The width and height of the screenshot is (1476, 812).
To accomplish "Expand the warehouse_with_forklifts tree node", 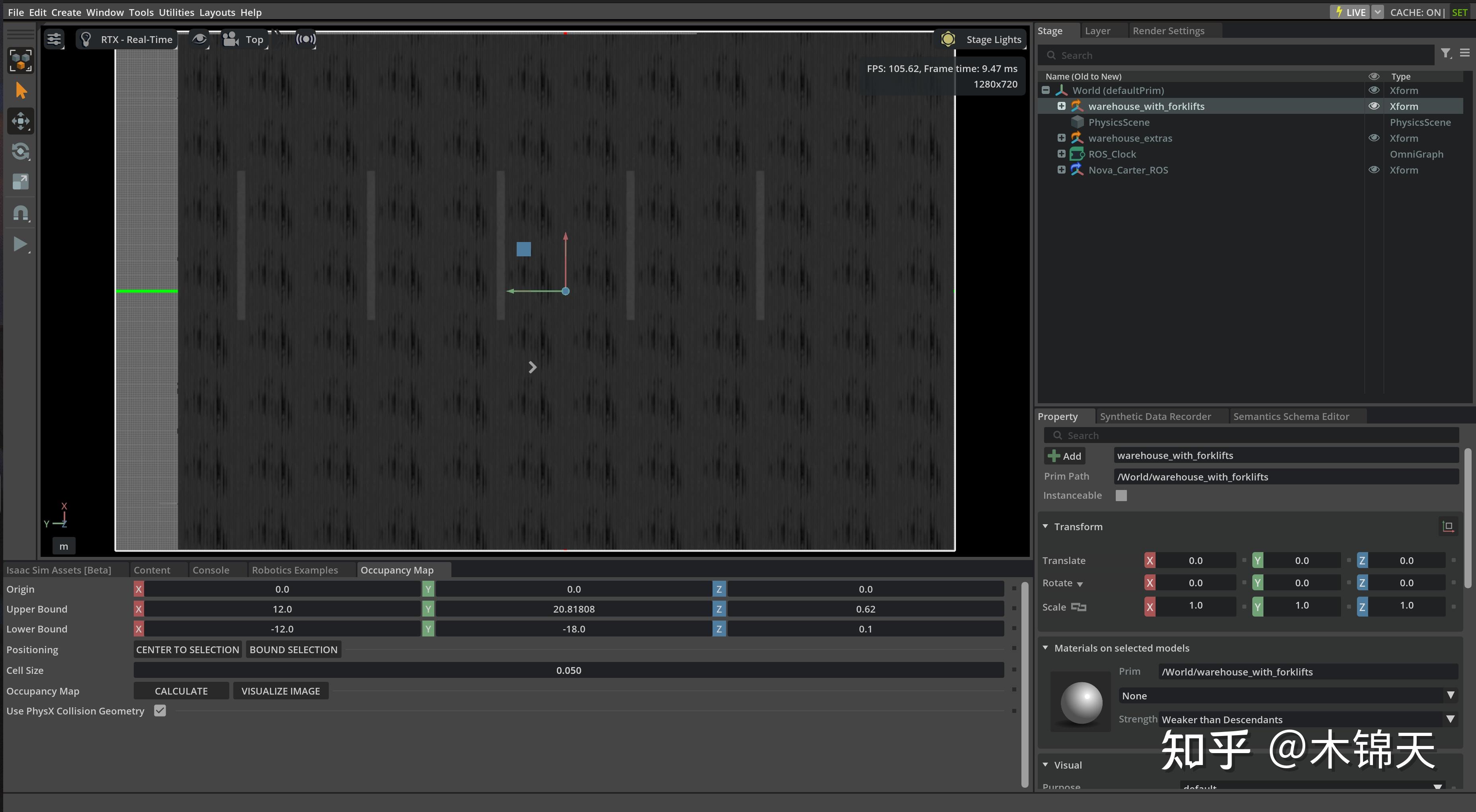I will [1061, 106].
